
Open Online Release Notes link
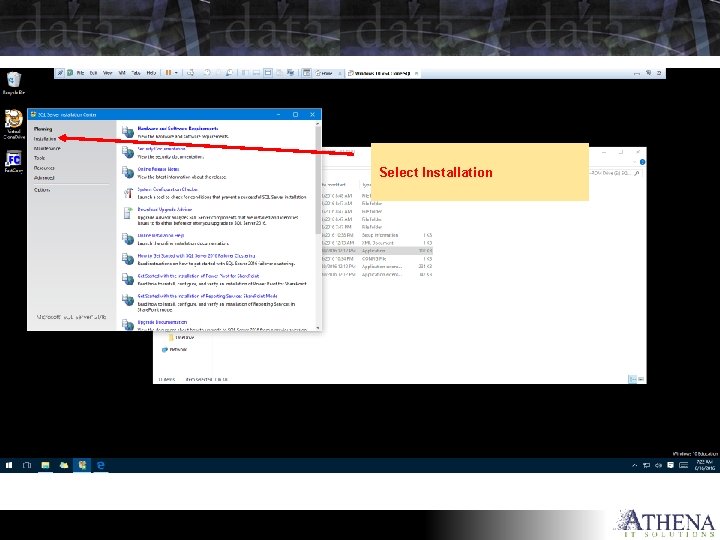158,169
